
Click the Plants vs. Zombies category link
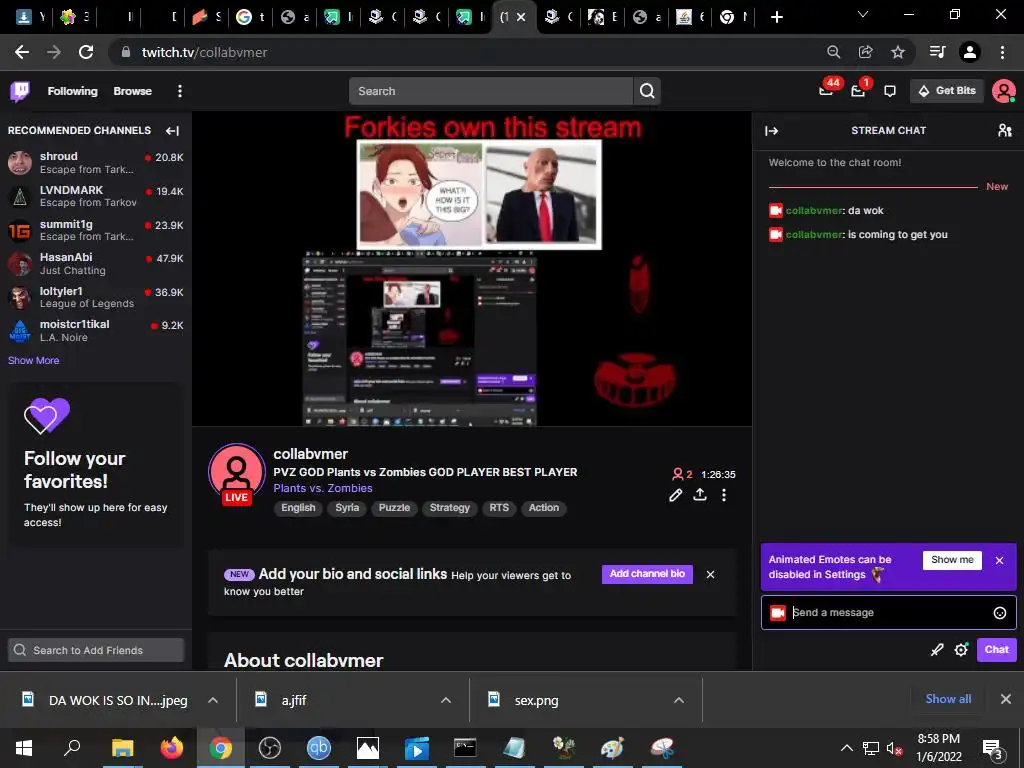point(323,488)
